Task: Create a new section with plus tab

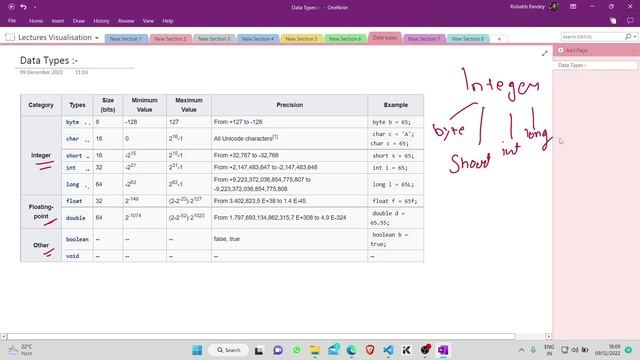Action: click(x=499, y=39)
